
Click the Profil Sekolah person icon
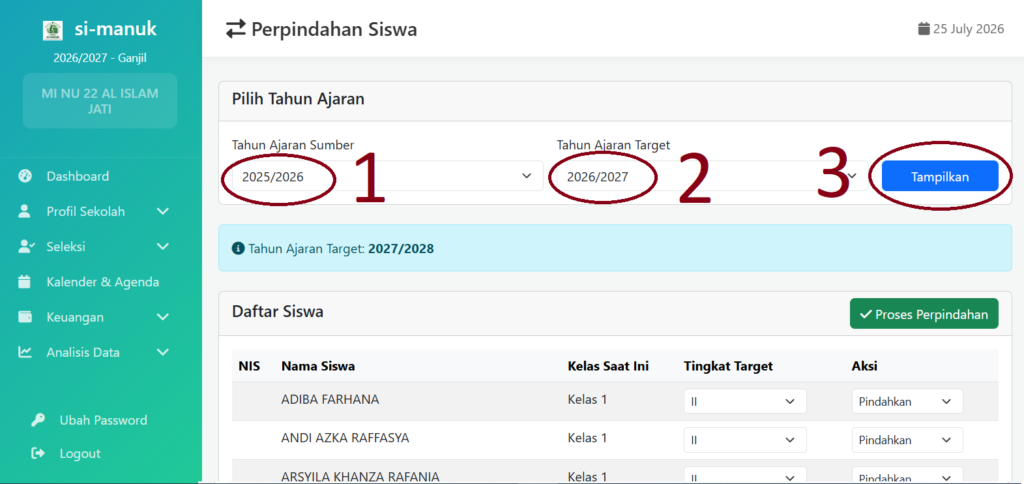click(x=25, y=212)
